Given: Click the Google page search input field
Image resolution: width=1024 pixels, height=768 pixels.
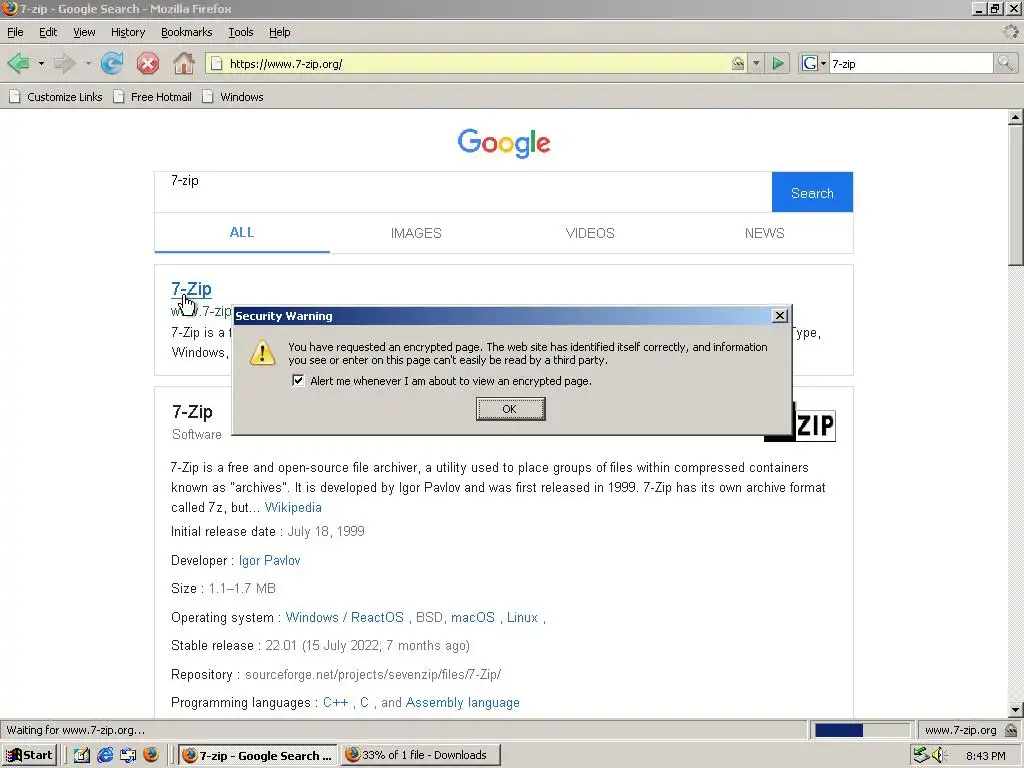Looking at the screenshot, I should click(463, 192).
